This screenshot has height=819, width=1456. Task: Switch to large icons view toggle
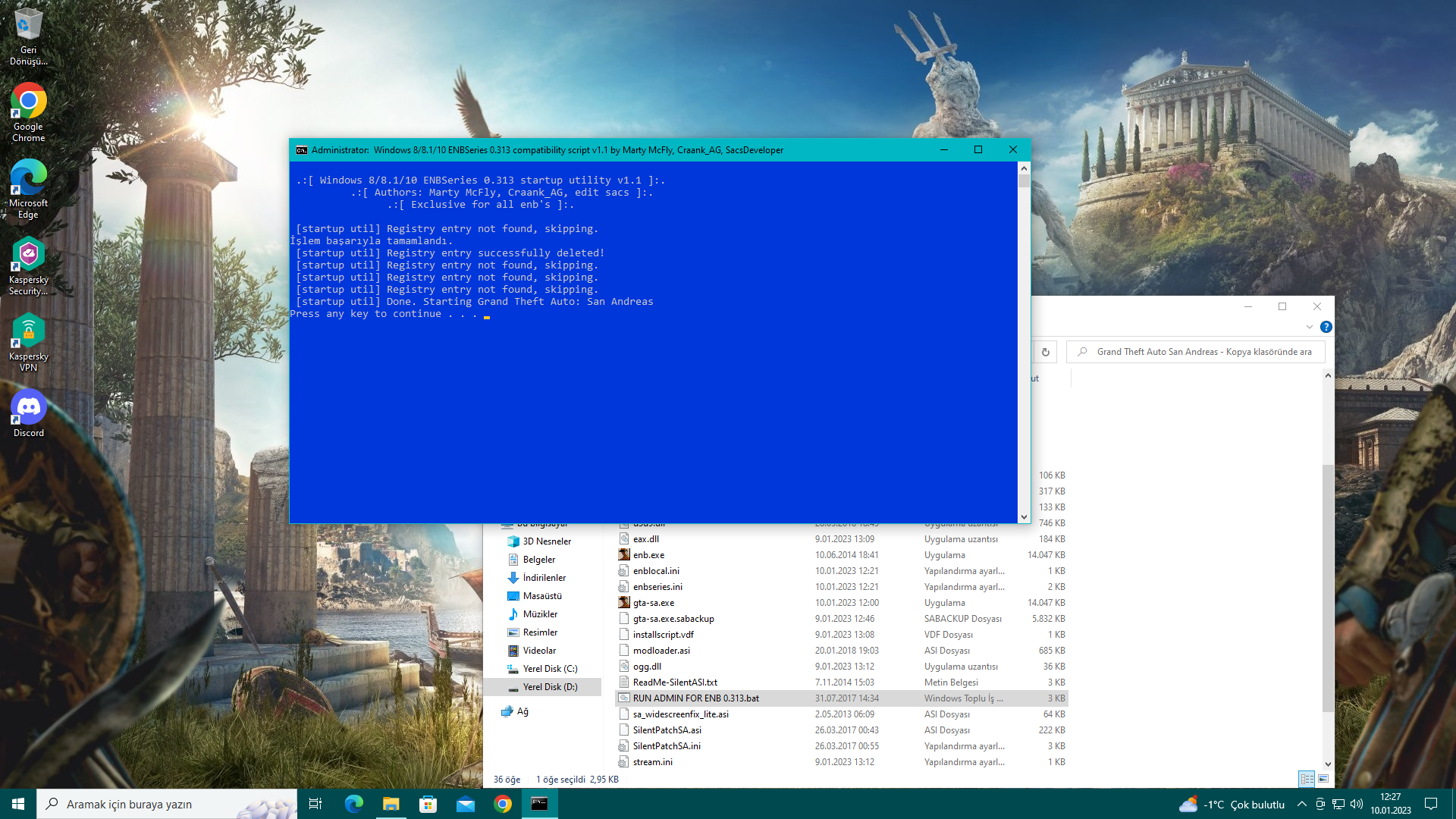coord(1323,779)
